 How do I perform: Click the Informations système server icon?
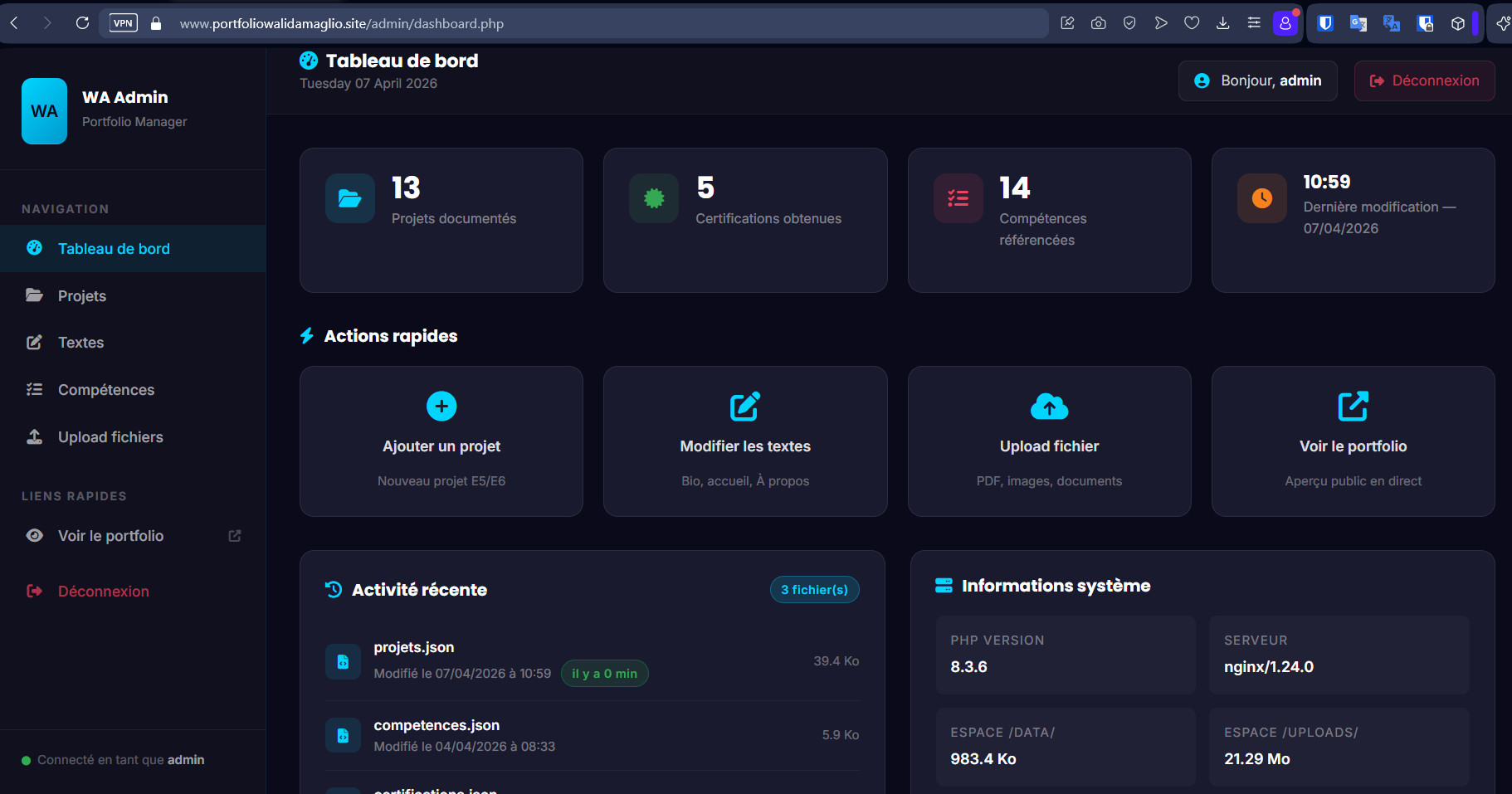(944, 586)
